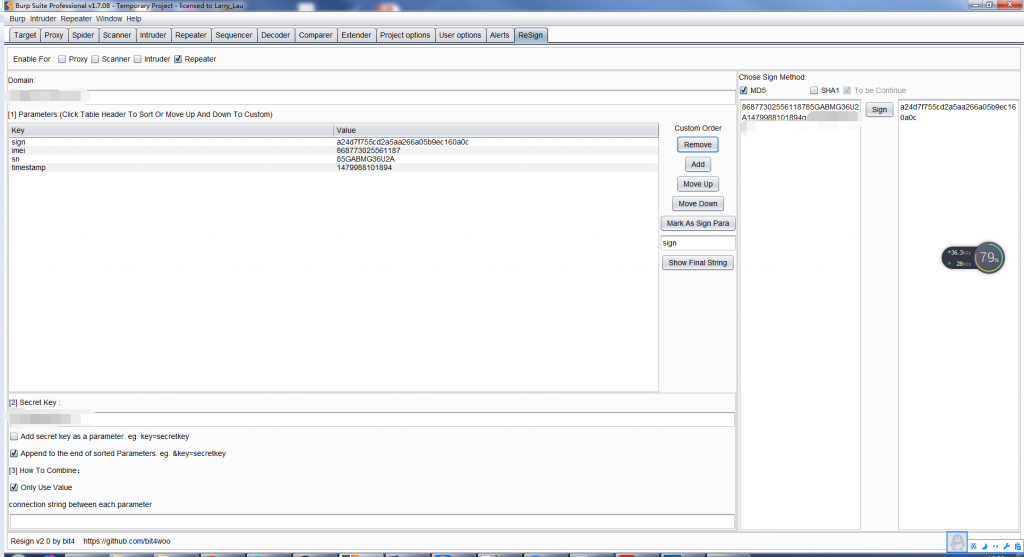Switch to the Sequencer tab
Image resolution: width=1024 pixels, height=557 pixels.
coord(234,35)
